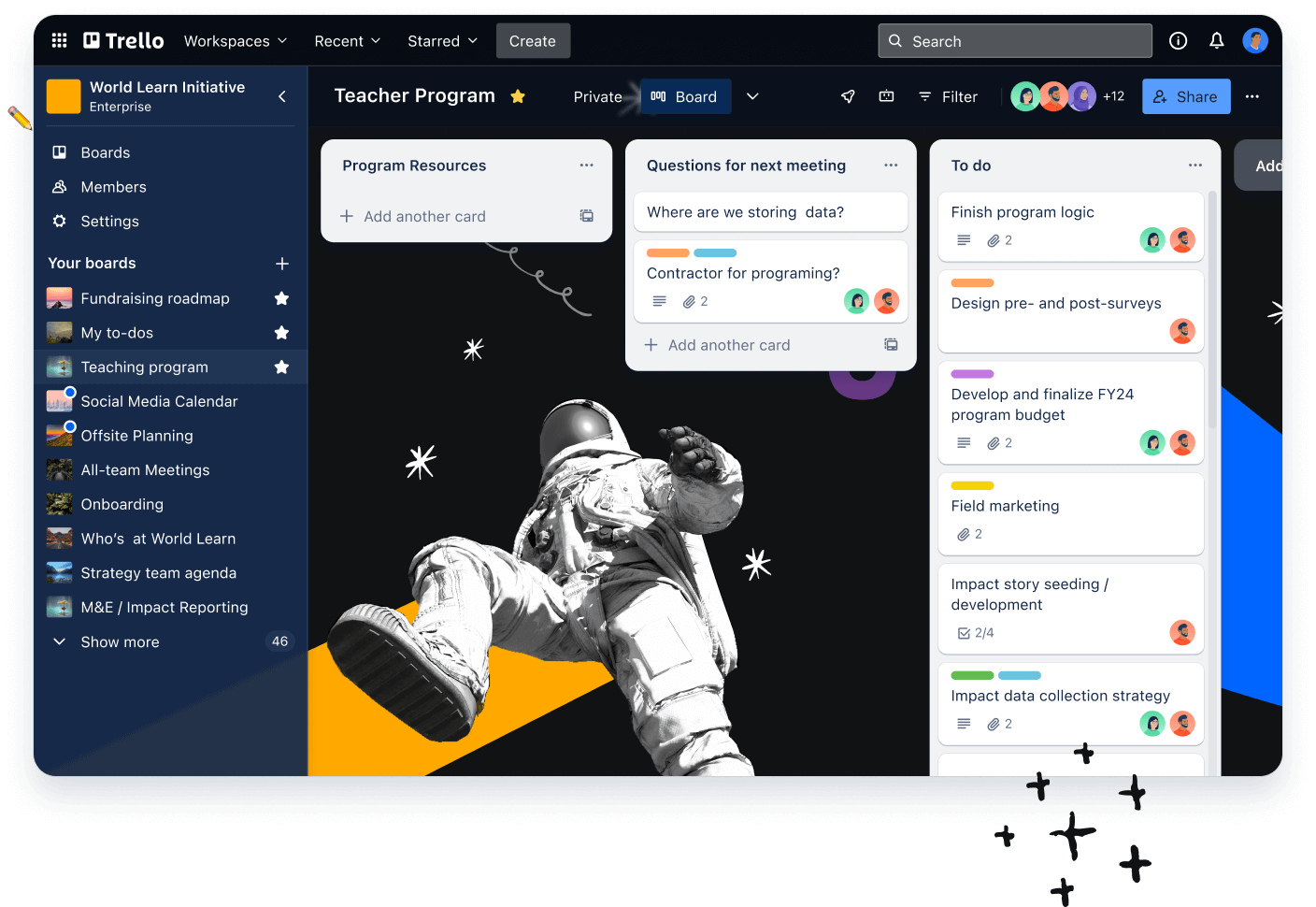Unstar Fundraising roadmap board
Screen dimensions: 1316x907
tap(281, 298)
